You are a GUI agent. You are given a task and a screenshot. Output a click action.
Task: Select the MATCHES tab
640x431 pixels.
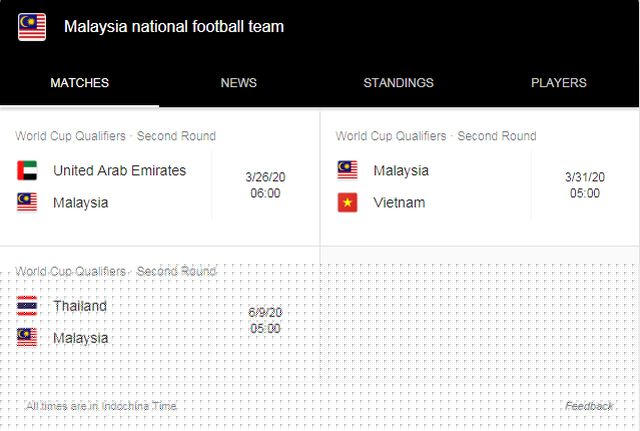[80, 83]
